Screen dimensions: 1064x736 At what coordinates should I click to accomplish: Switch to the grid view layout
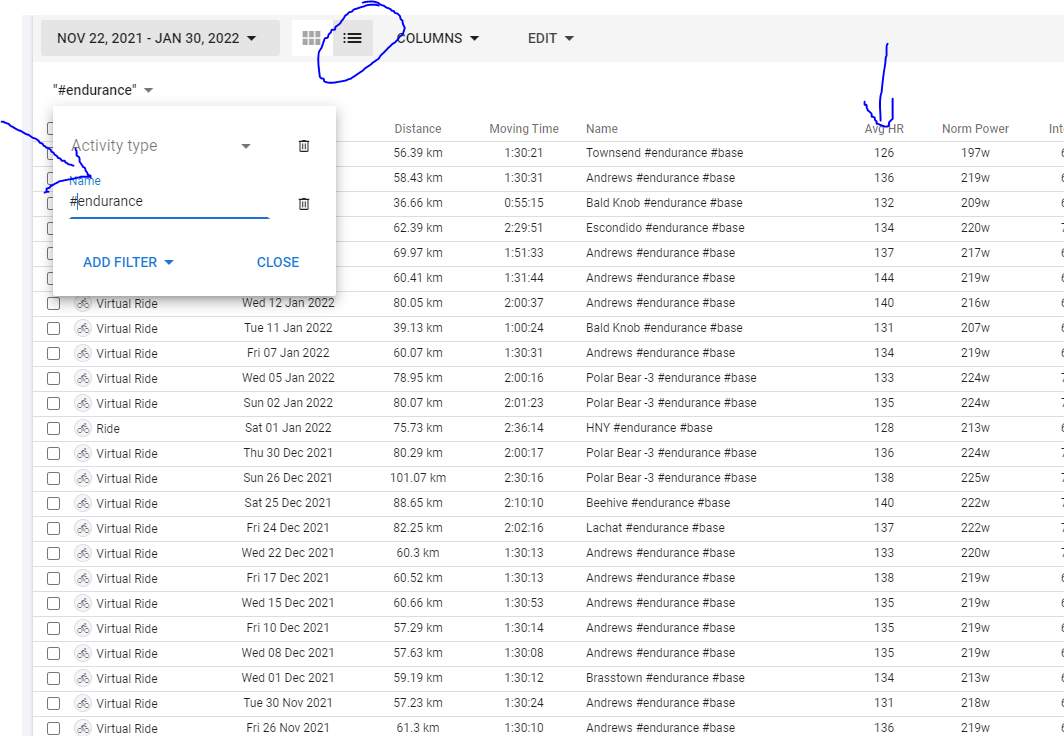pyautogui.click(x=311, y=38)
